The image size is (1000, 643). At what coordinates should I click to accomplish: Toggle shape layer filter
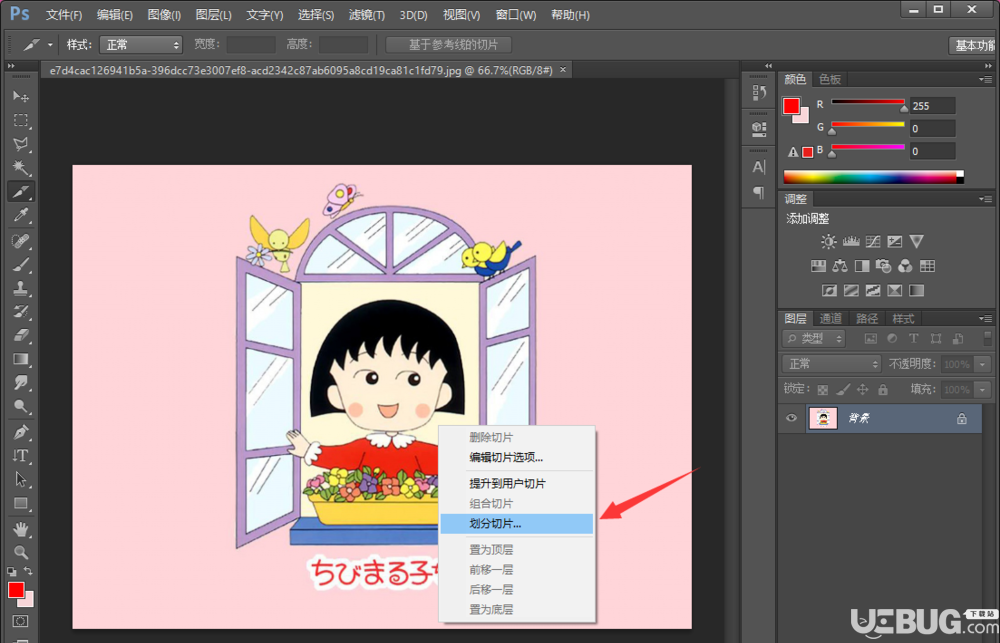[936, 339]
